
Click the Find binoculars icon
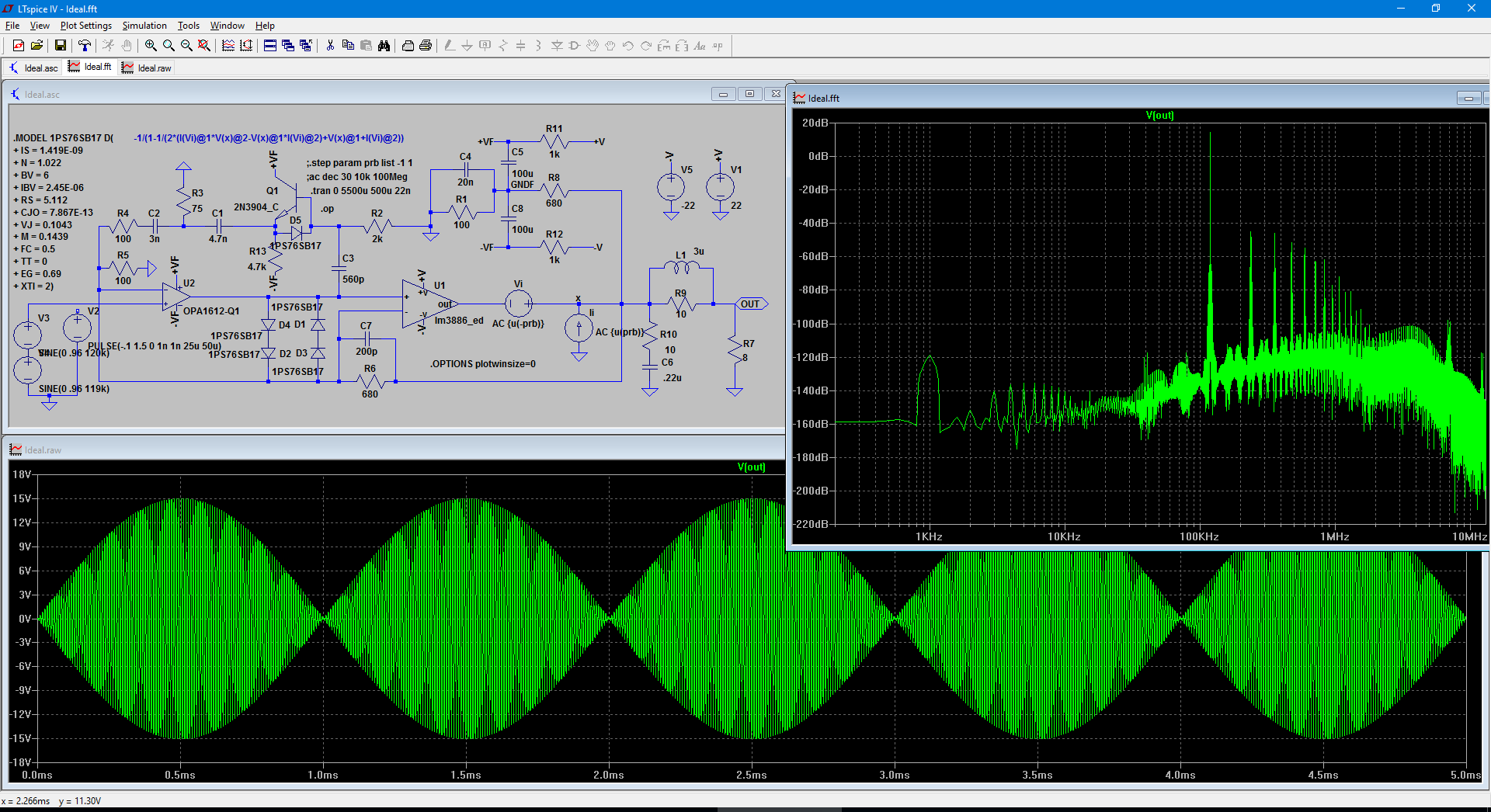click(x=384, y=46)
